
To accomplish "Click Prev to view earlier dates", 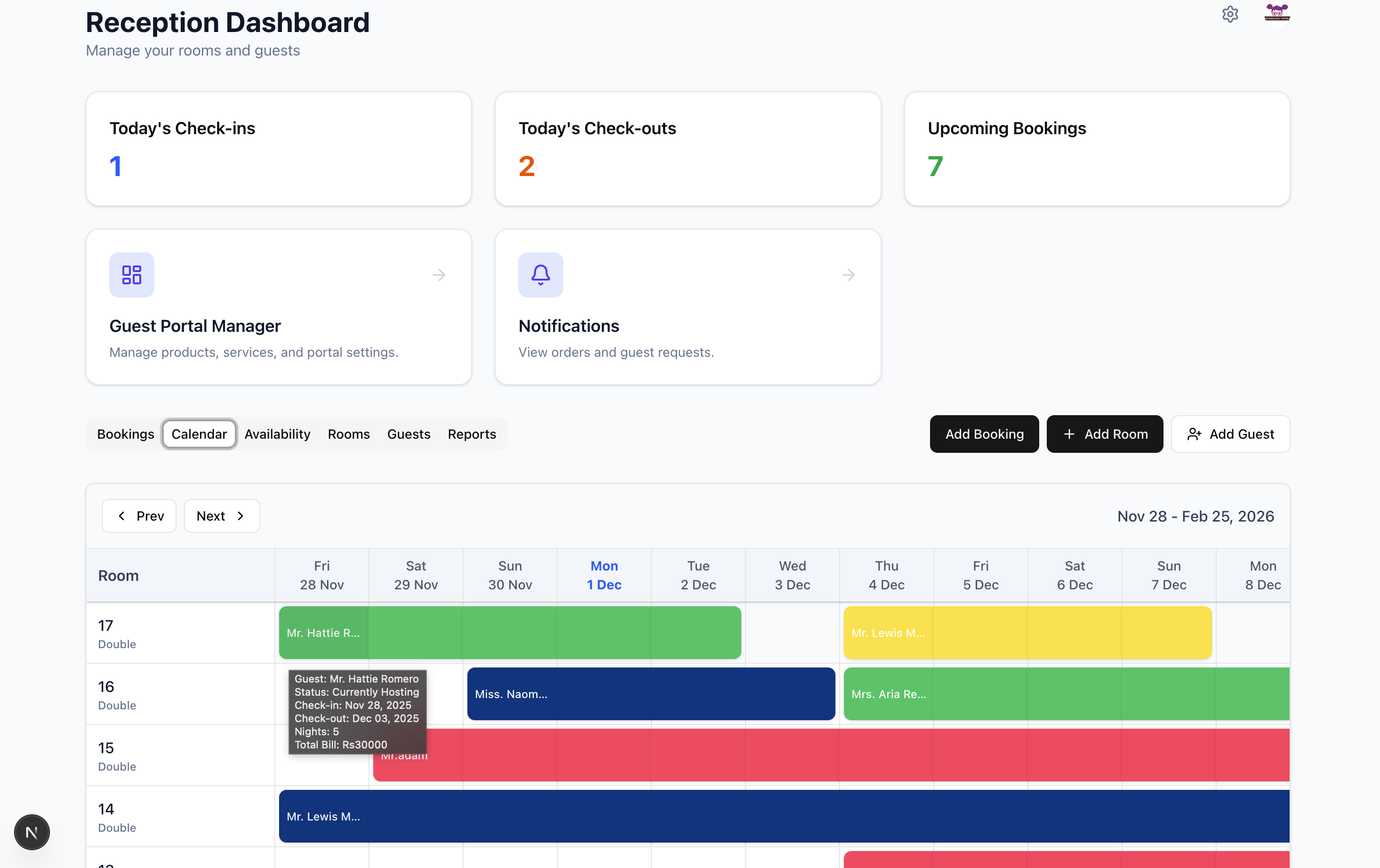I will (139, 515).
